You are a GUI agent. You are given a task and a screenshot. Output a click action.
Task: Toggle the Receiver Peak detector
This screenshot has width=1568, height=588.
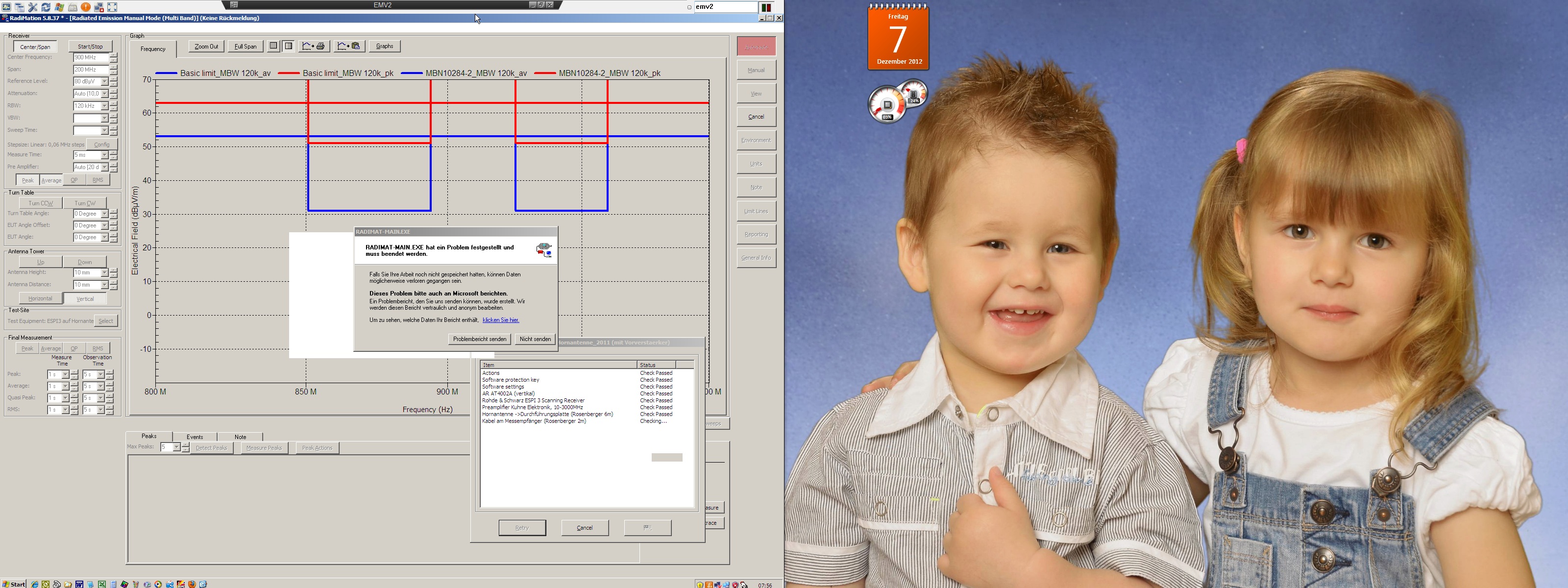(27, 180)
